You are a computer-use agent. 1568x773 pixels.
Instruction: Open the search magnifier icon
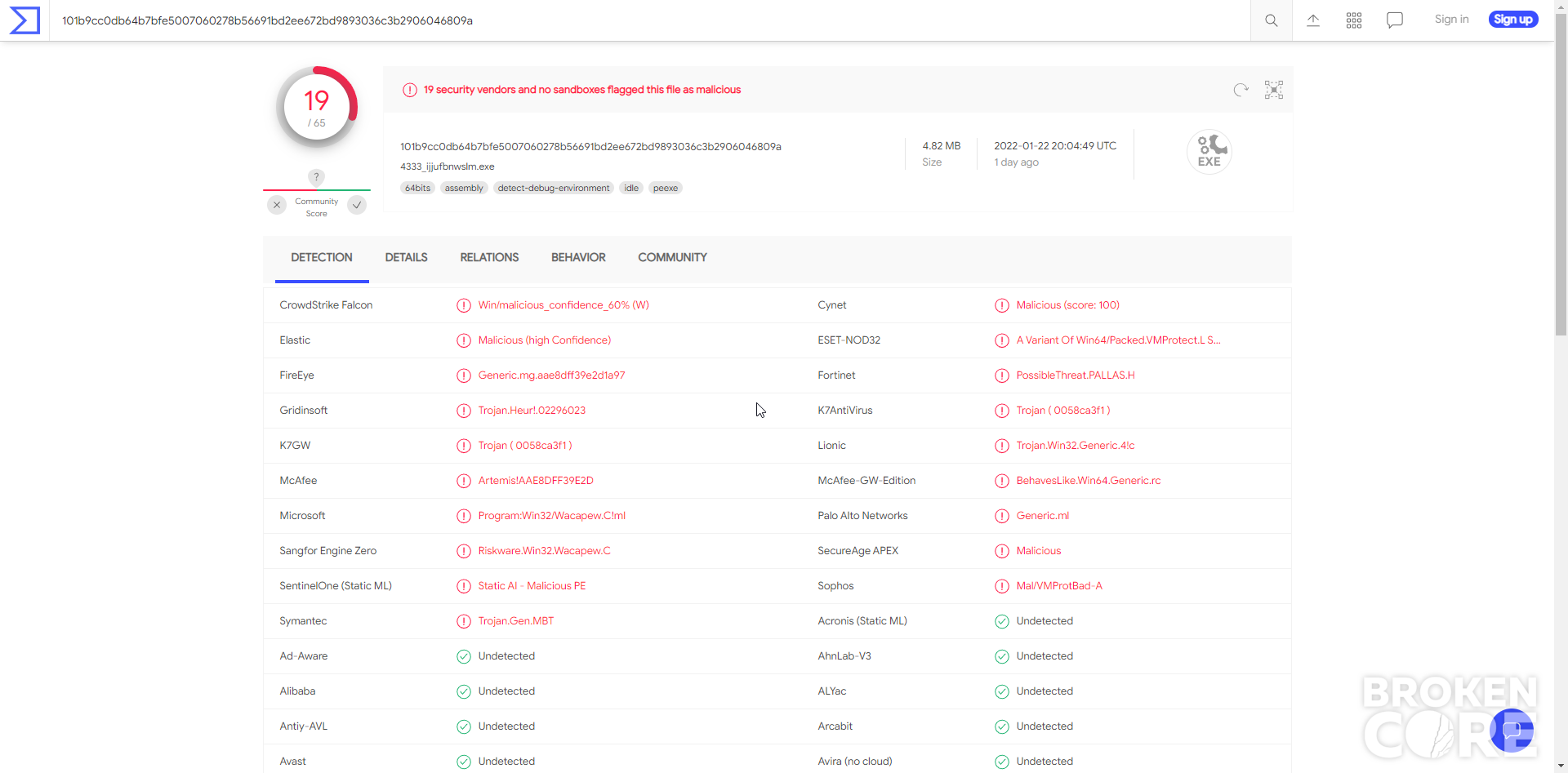pos(1272,20)
